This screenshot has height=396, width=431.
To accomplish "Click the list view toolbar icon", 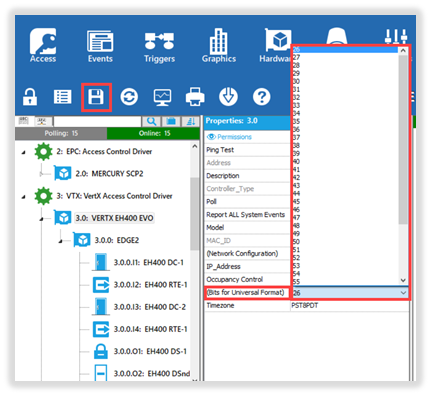I will [63, 97].
